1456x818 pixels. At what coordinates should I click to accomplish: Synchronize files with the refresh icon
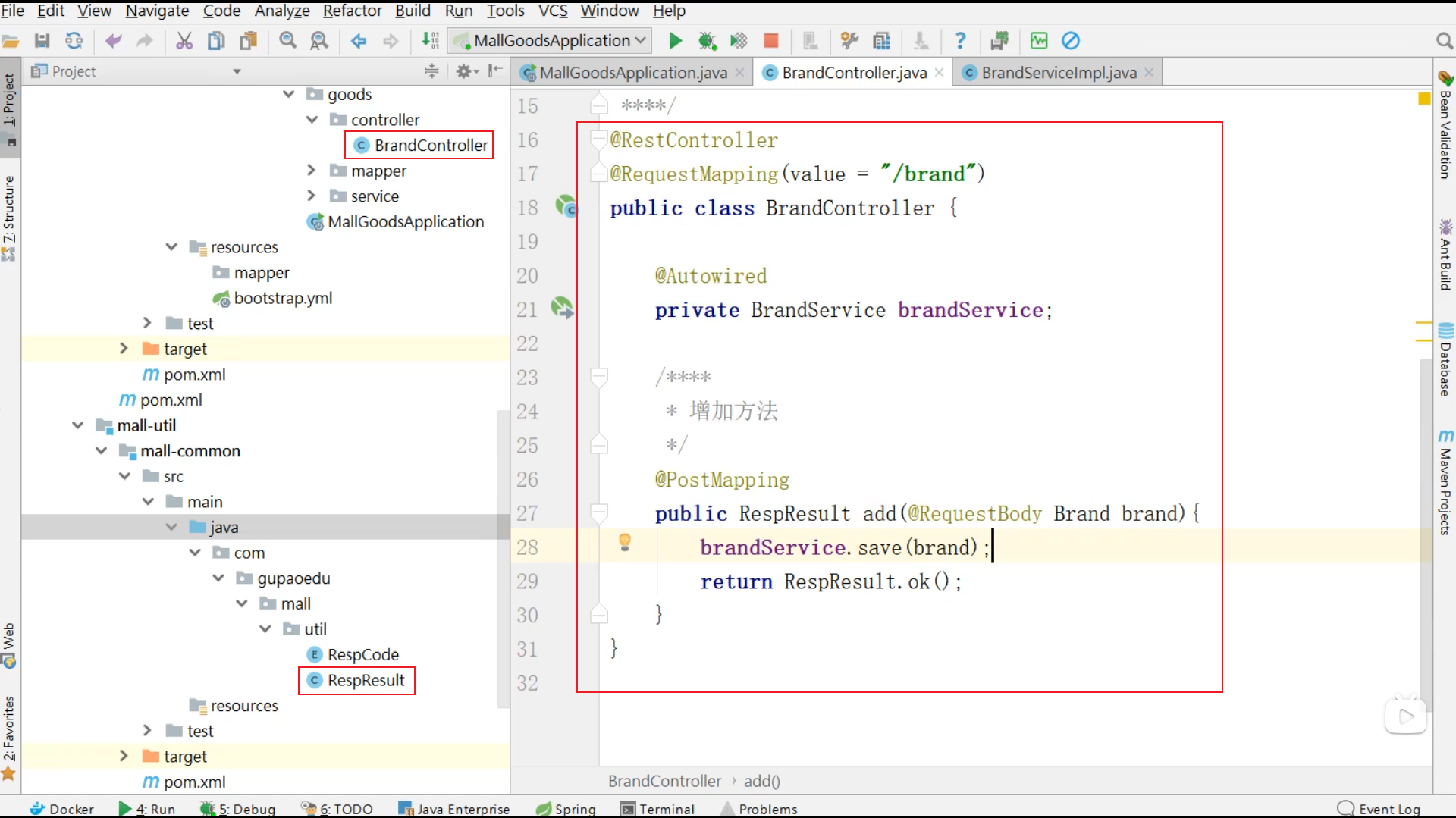(74, 41)
